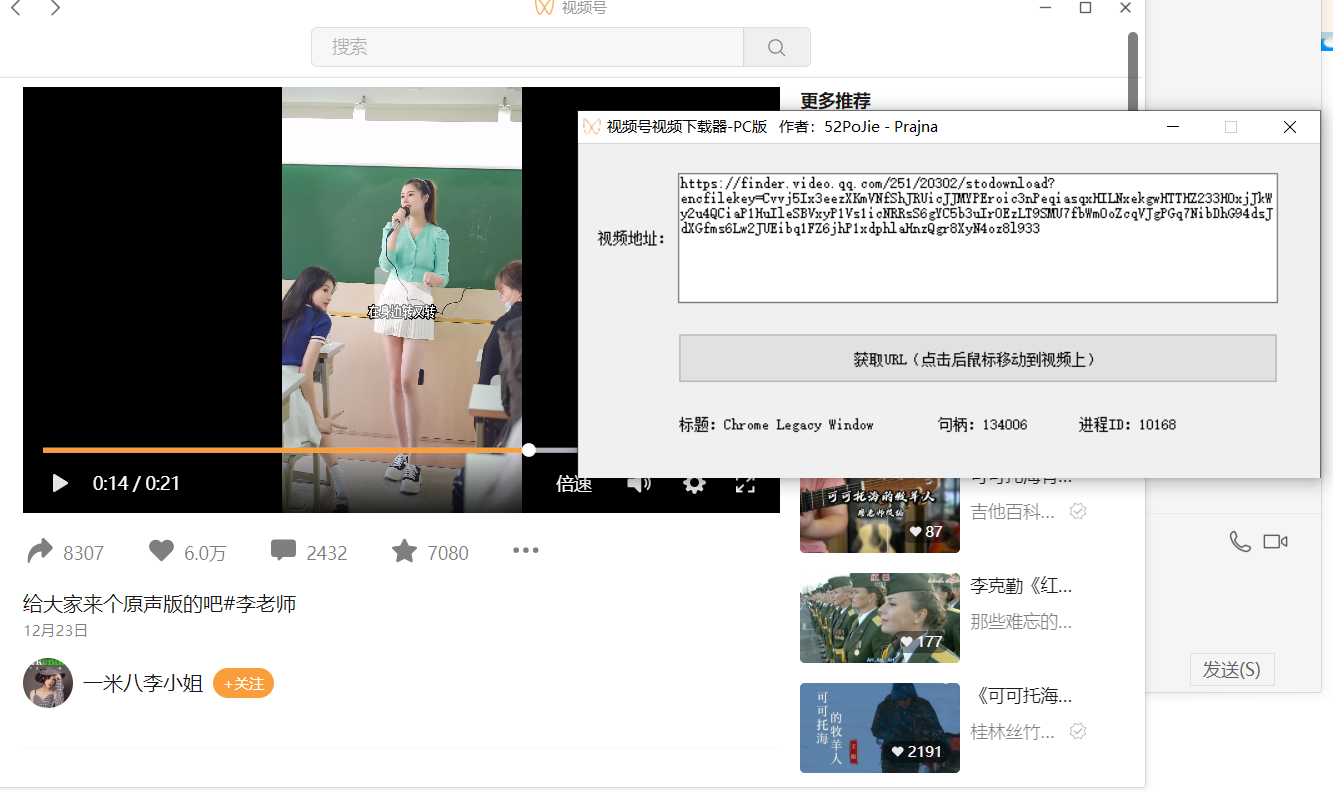Like the video with the heart icon
Image resolution: width=1333 pixels, height=791 pixels.
click(x=161, y=552)
